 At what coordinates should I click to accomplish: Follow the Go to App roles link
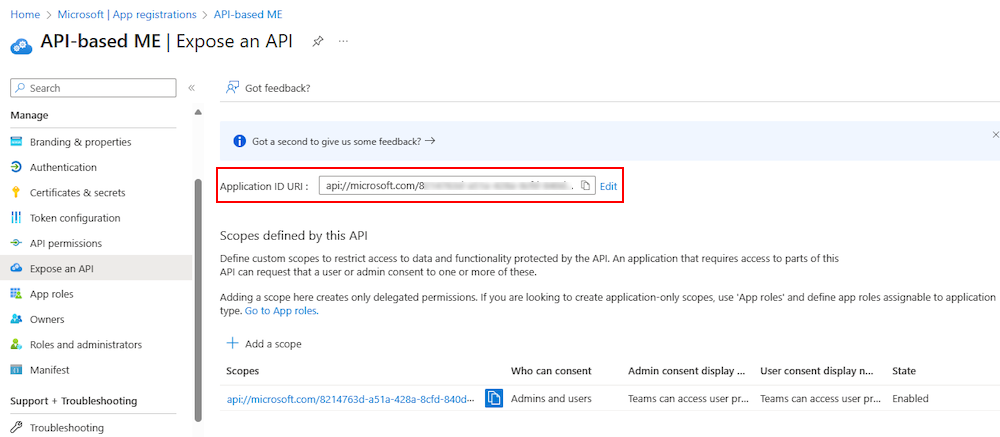[x=281, y=311]
